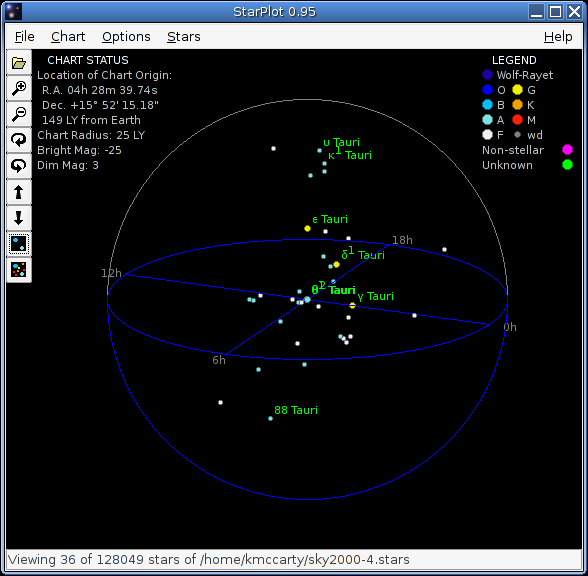The height and width of the screenshot is (576, 588).
Task: Rotate chart with the lower curved arrow icon
Action: 19,166
